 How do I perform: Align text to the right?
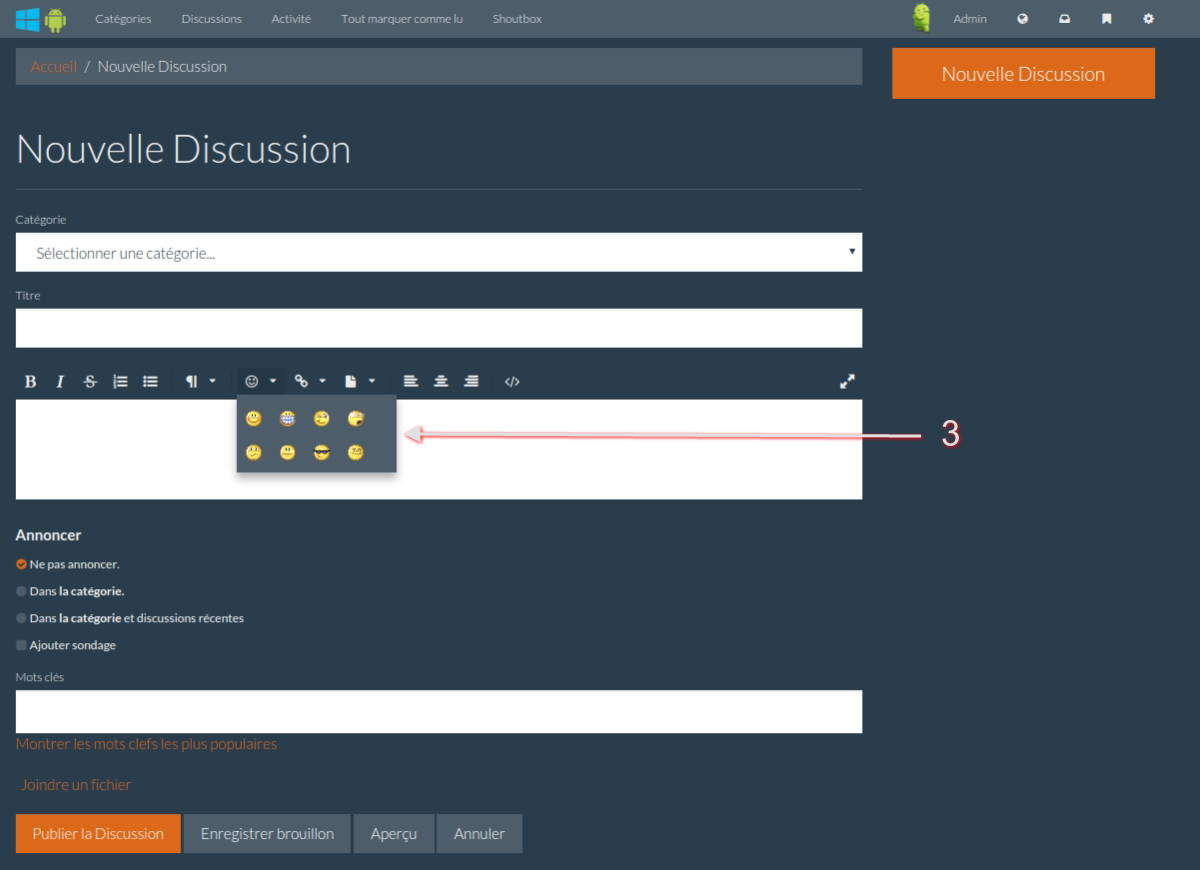pos(471,381)
